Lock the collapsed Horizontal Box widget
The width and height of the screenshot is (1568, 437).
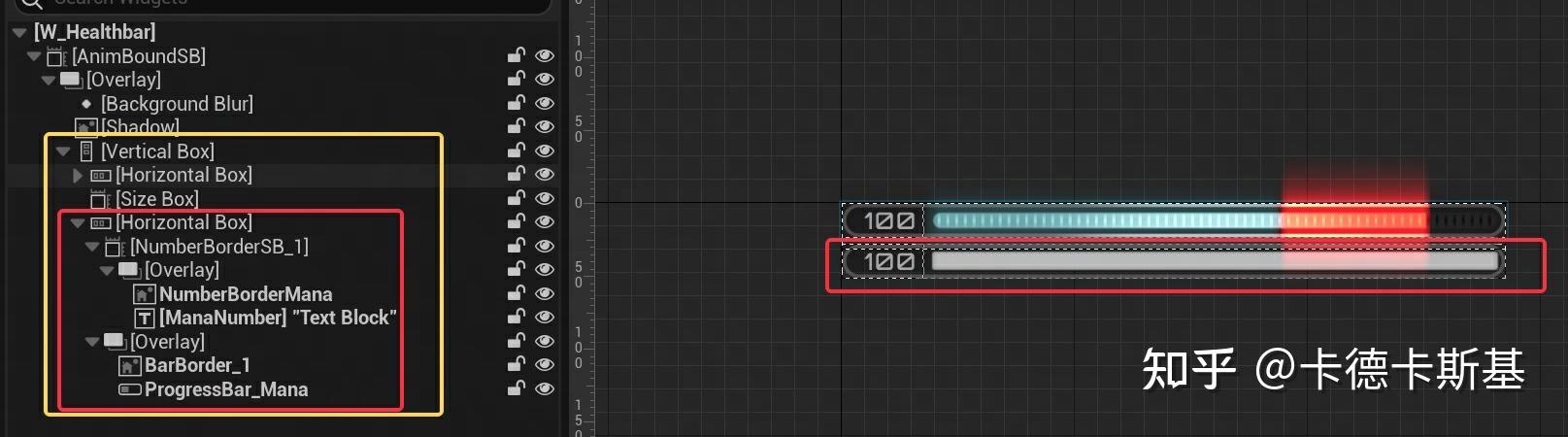pos(517,174)
